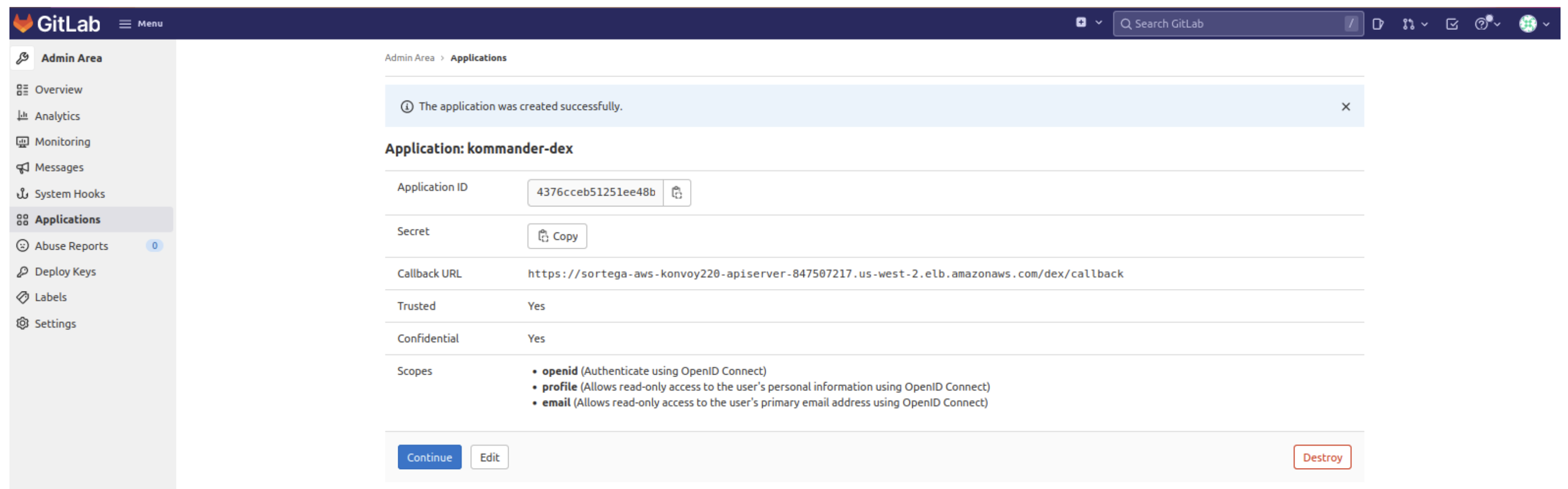Click the Admin Area wrench icon
1568x489 pixels.
click(22, 58)
